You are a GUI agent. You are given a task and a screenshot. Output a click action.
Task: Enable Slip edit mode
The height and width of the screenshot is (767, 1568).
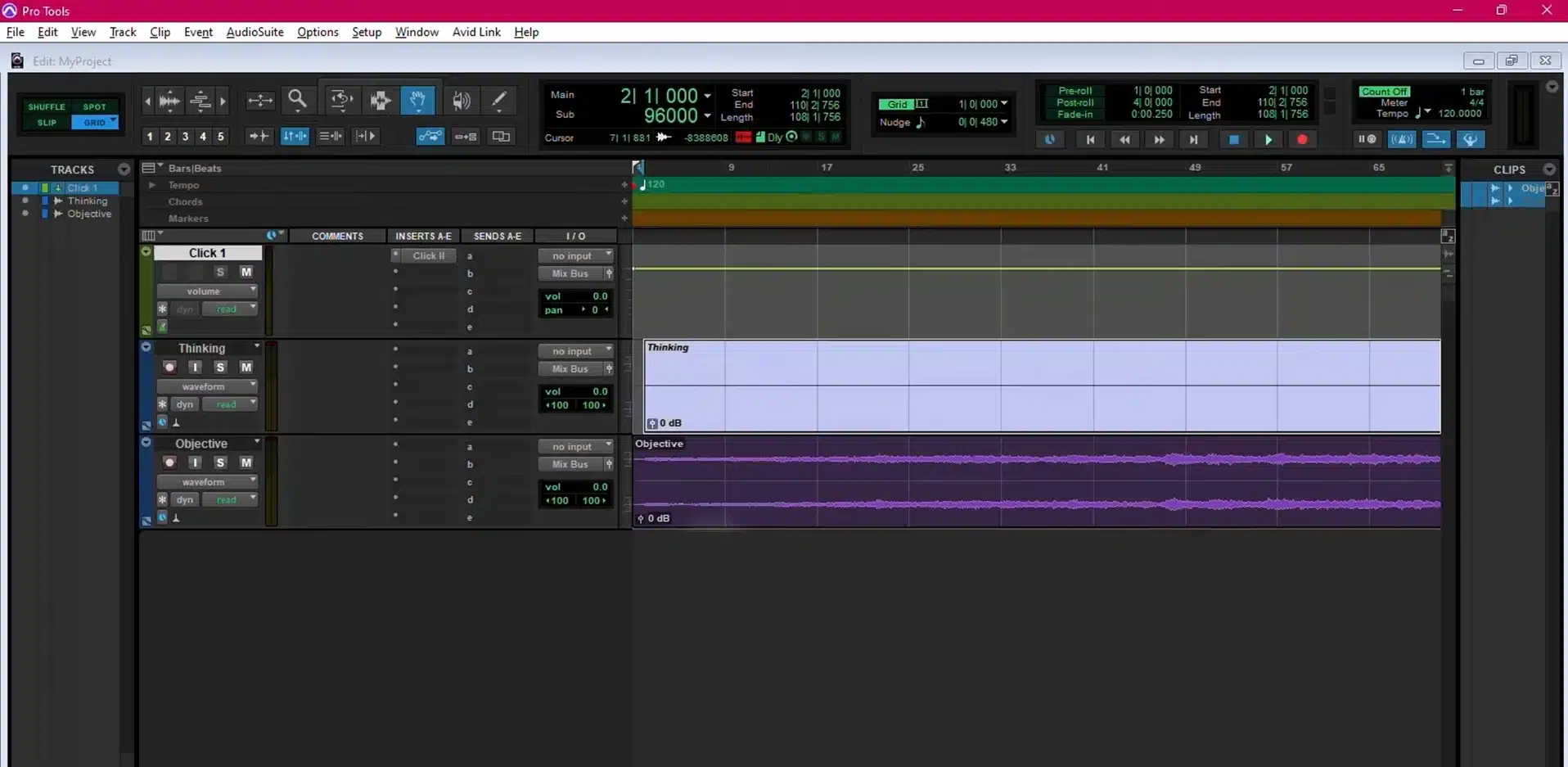pyautogui.click(x=47, y=123)
